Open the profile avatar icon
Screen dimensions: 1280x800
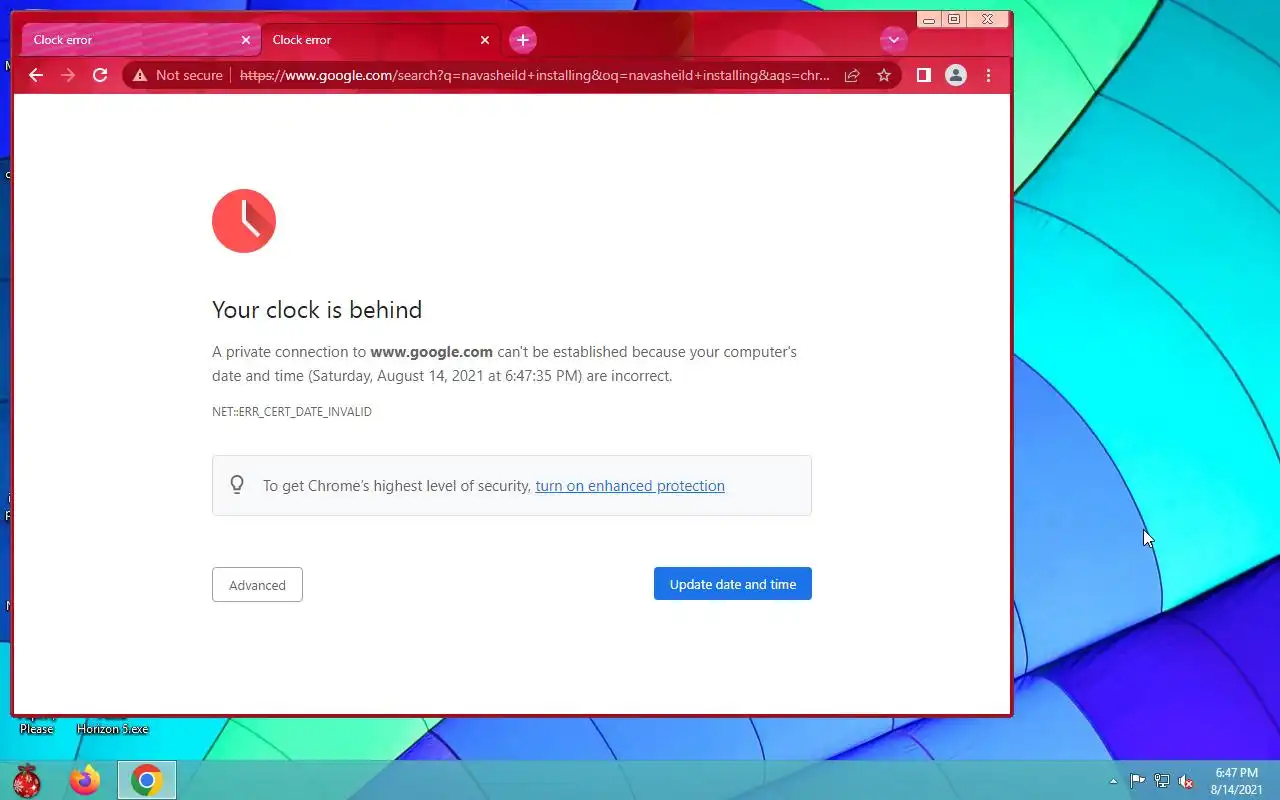coord(956,75)
